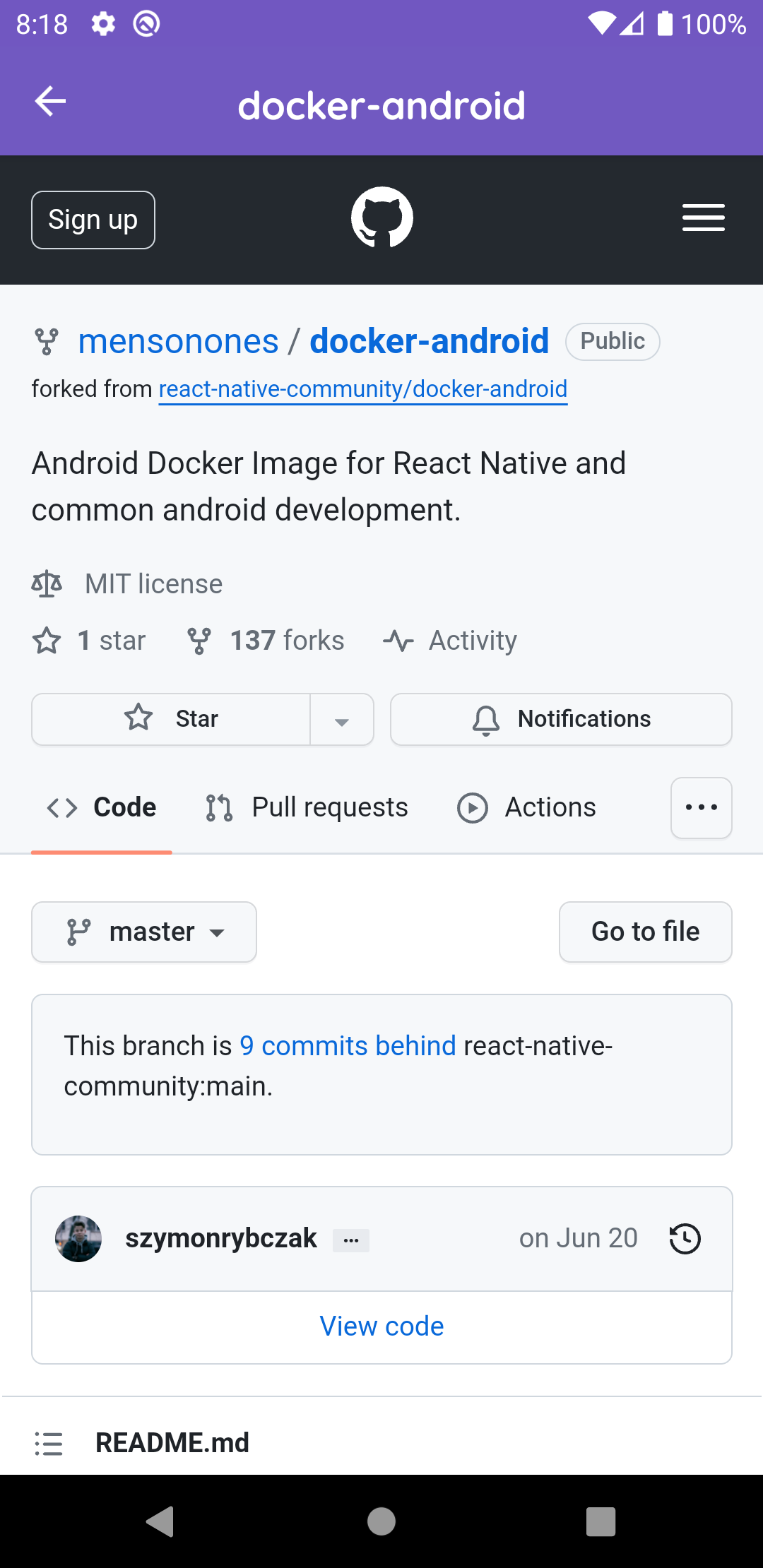Click the Go to file button

pos(646,932)
